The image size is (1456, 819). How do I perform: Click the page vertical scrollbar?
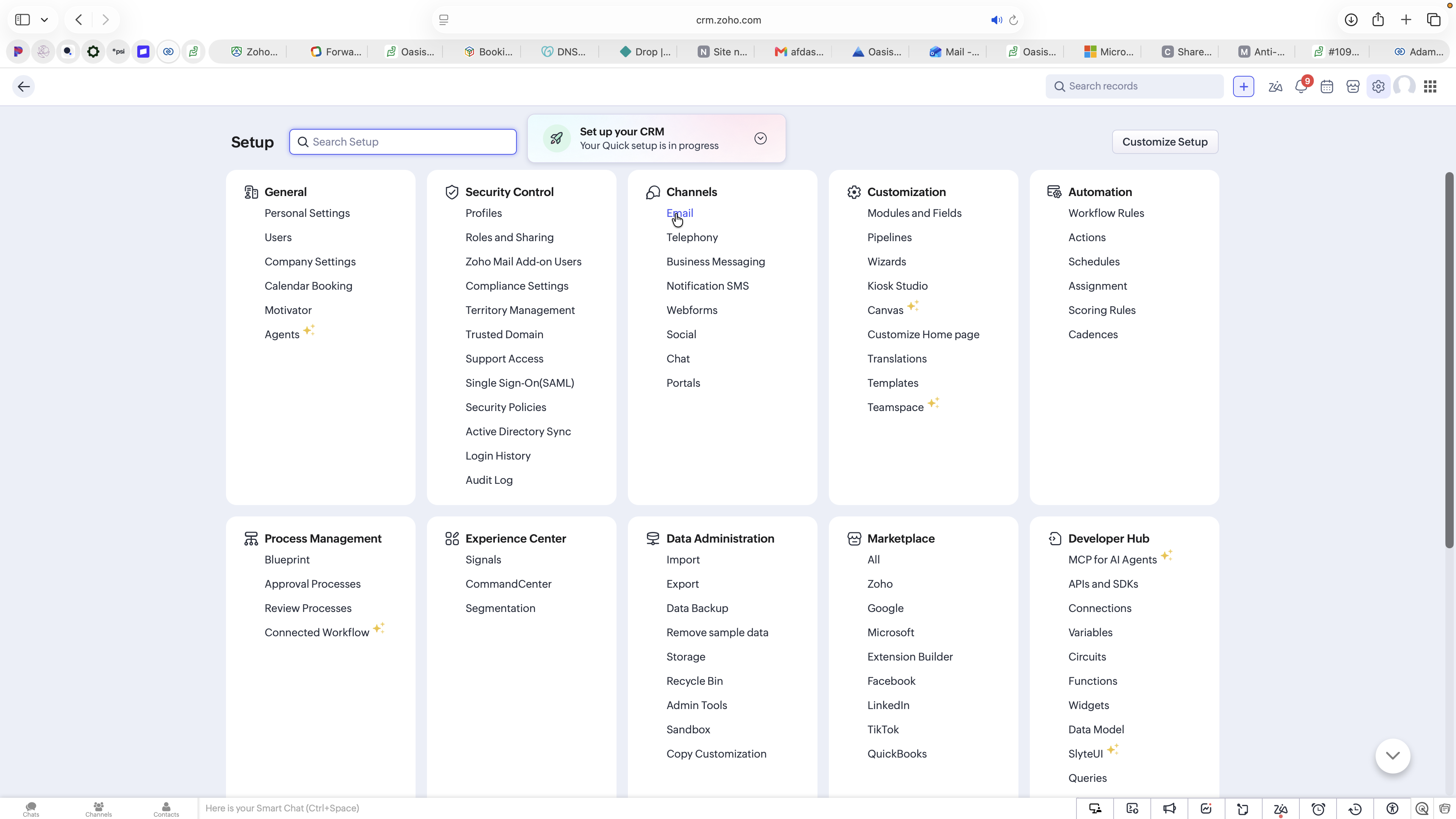[1450, 360]
